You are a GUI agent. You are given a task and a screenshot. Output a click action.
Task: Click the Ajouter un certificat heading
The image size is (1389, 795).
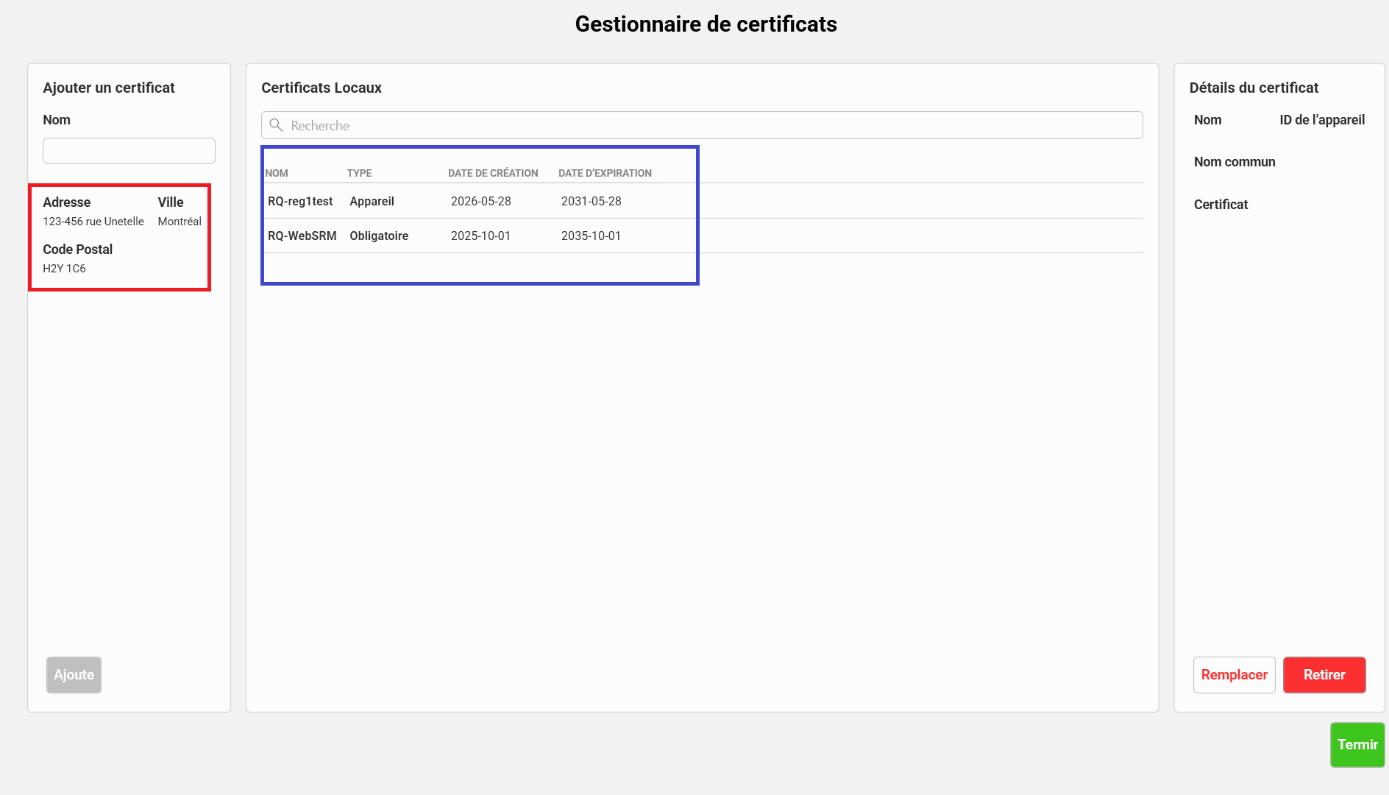click(109, 88)
